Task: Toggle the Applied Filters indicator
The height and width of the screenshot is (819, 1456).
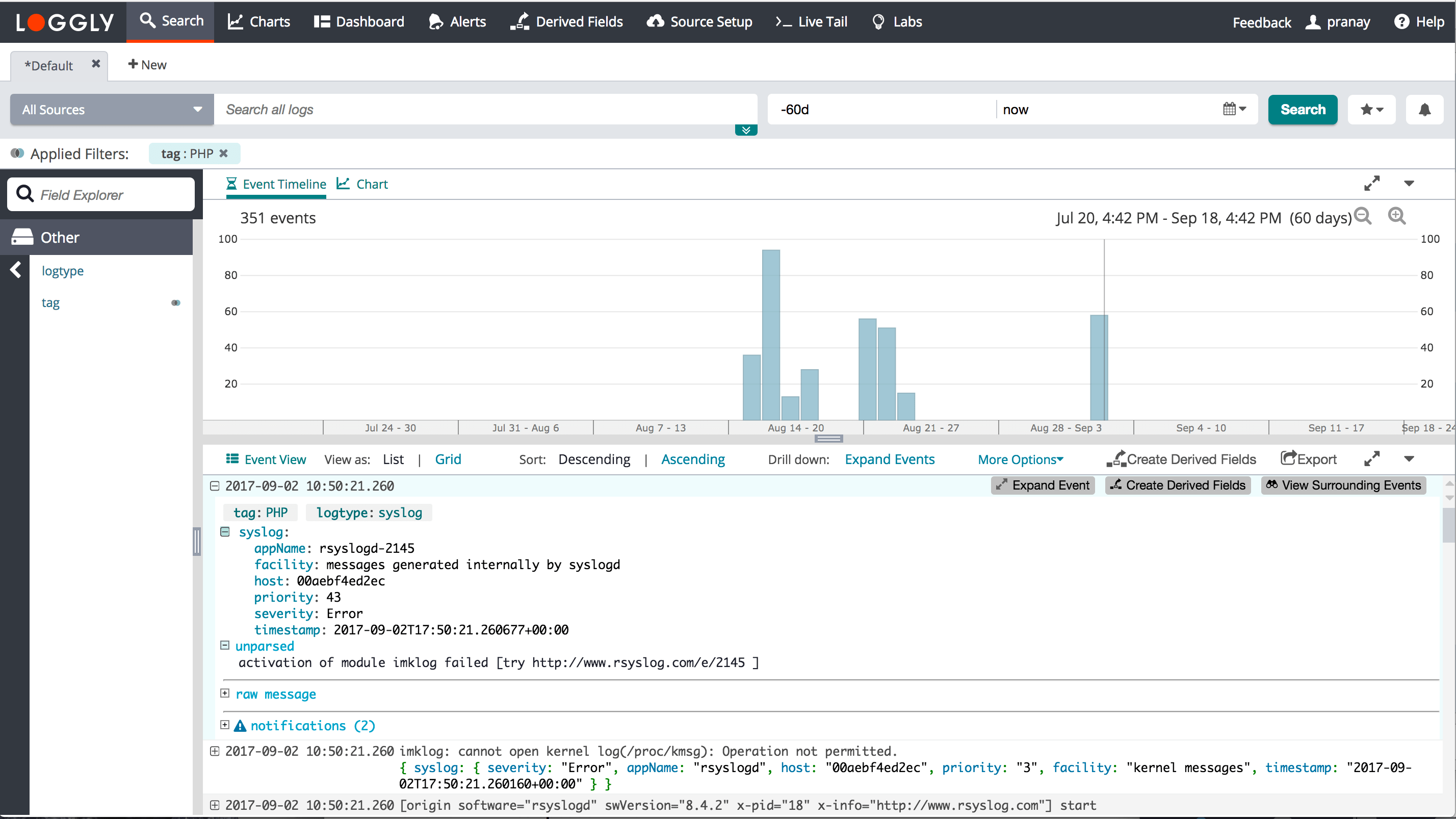Action: coord(17,153)
